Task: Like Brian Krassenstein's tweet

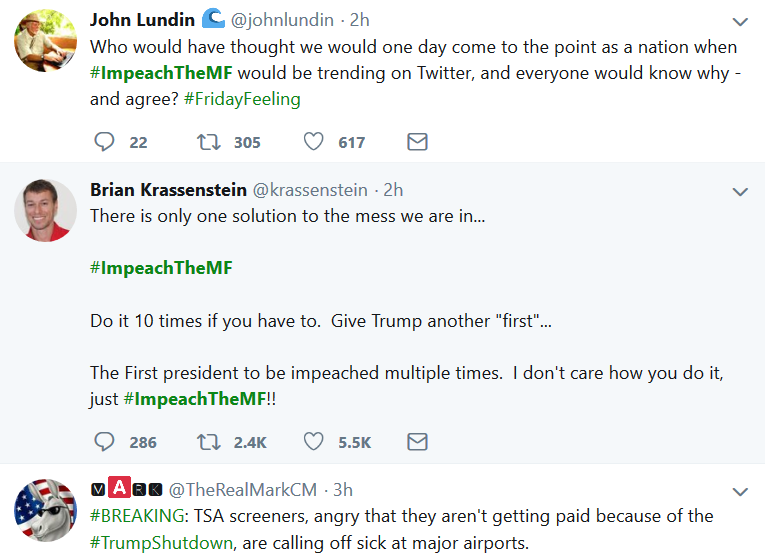Action: click(x=314, y=441)
